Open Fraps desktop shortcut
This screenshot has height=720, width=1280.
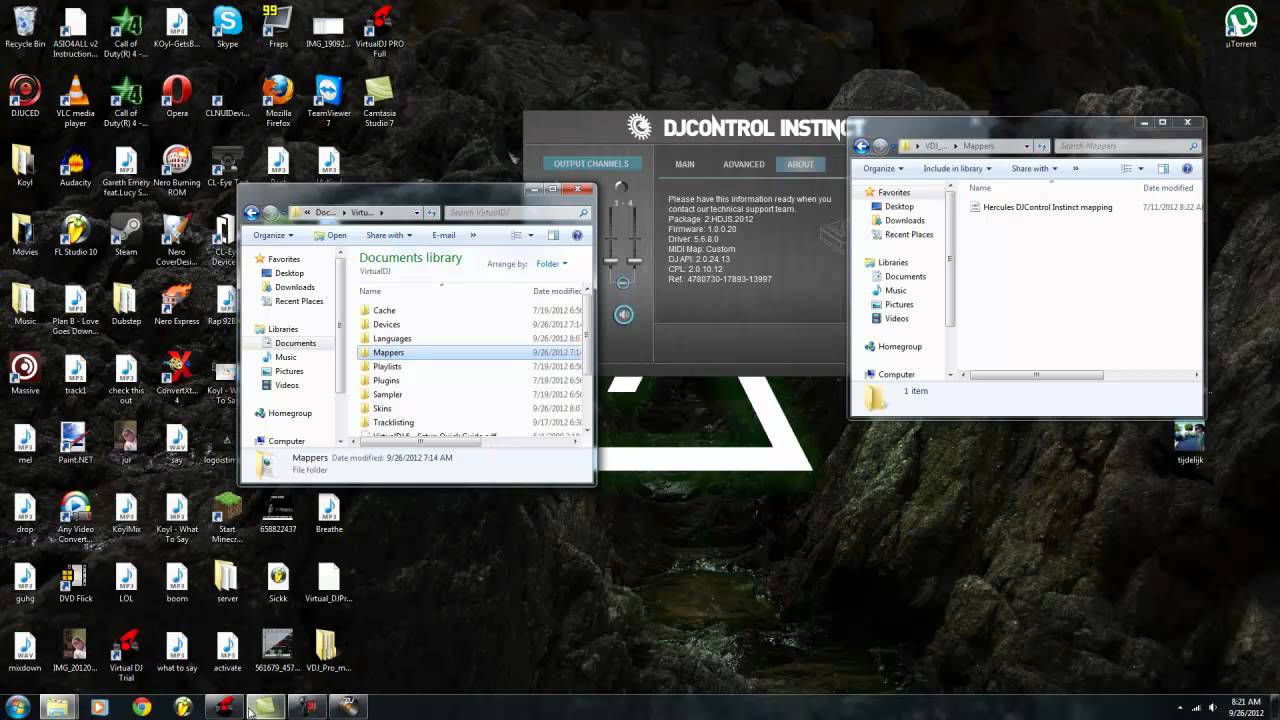coord(278,27)
